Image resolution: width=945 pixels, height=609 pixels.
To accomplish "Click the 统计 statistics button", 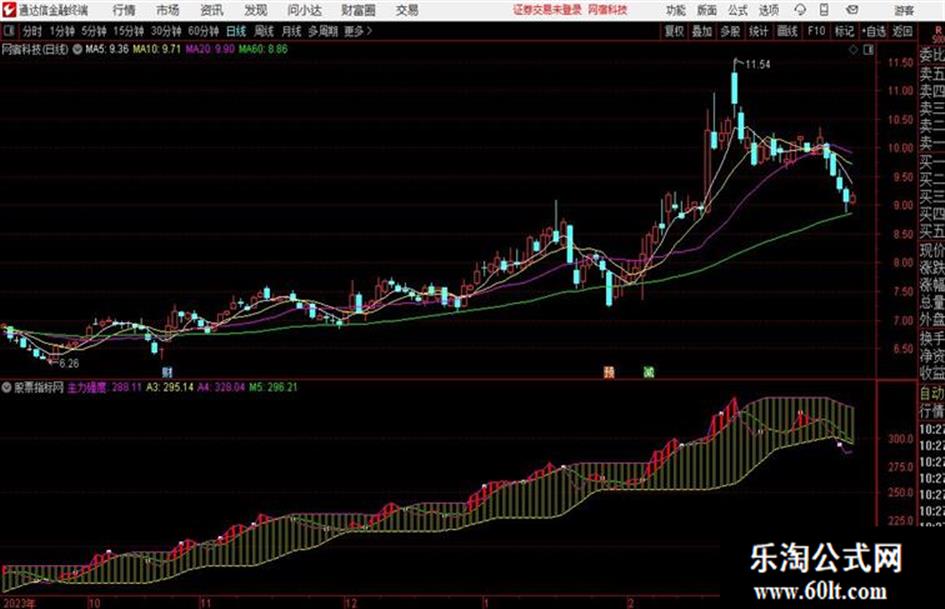I will point(758,31).
